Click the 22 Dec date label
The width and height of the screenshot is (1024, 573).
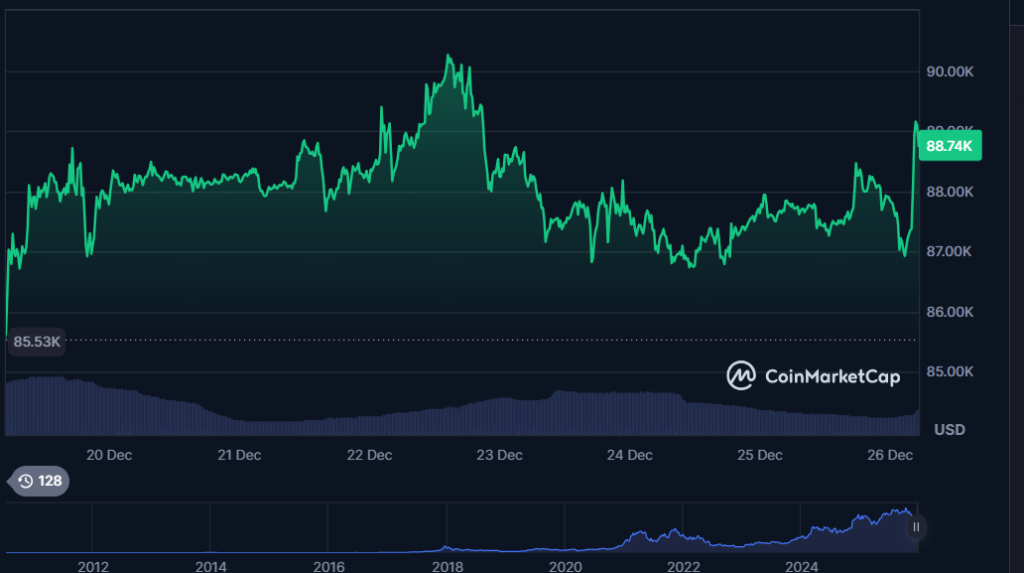click(x=369, y=455)
